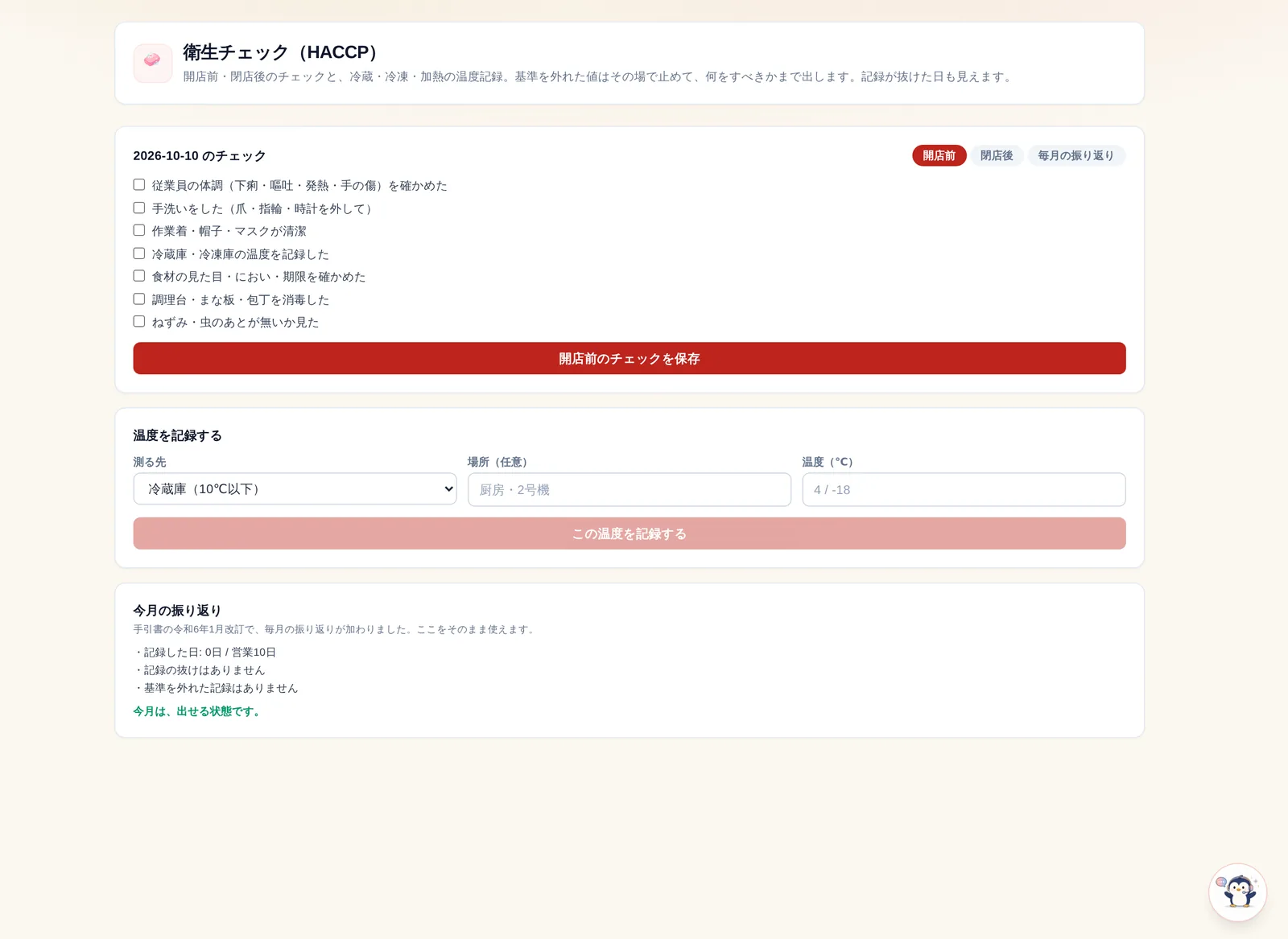Mark 冷蔵庫・冷凍庫の温度を記録した checkbox

139,253
